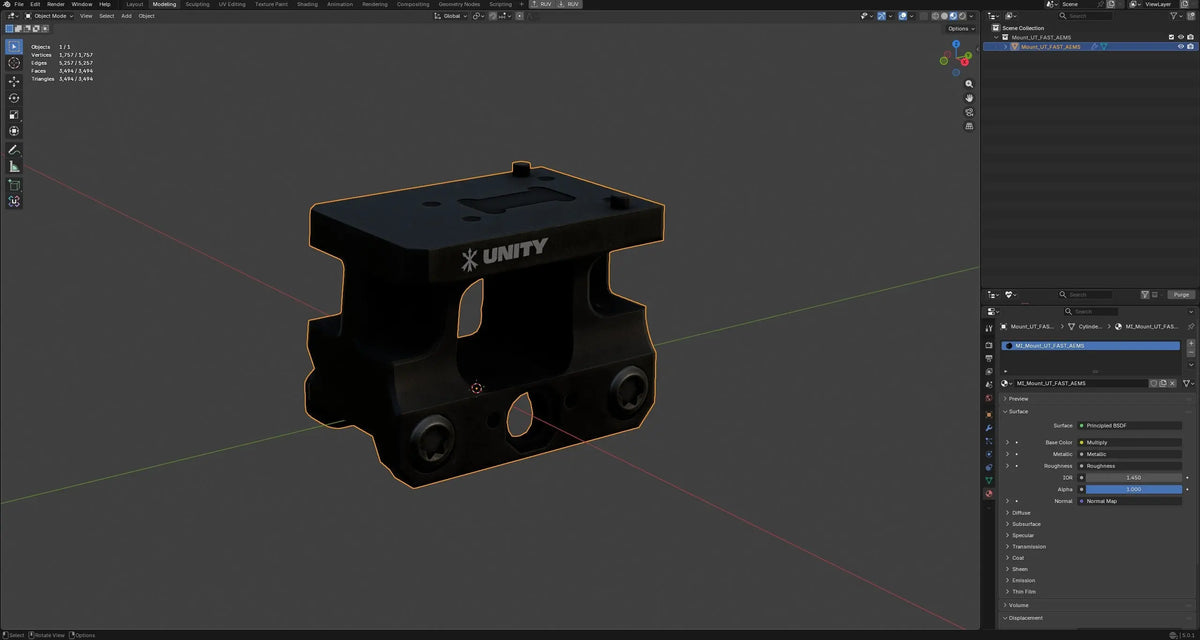1200x640 pixels.
Task: Toggle camera view icon in viewport
Action: 969,112
